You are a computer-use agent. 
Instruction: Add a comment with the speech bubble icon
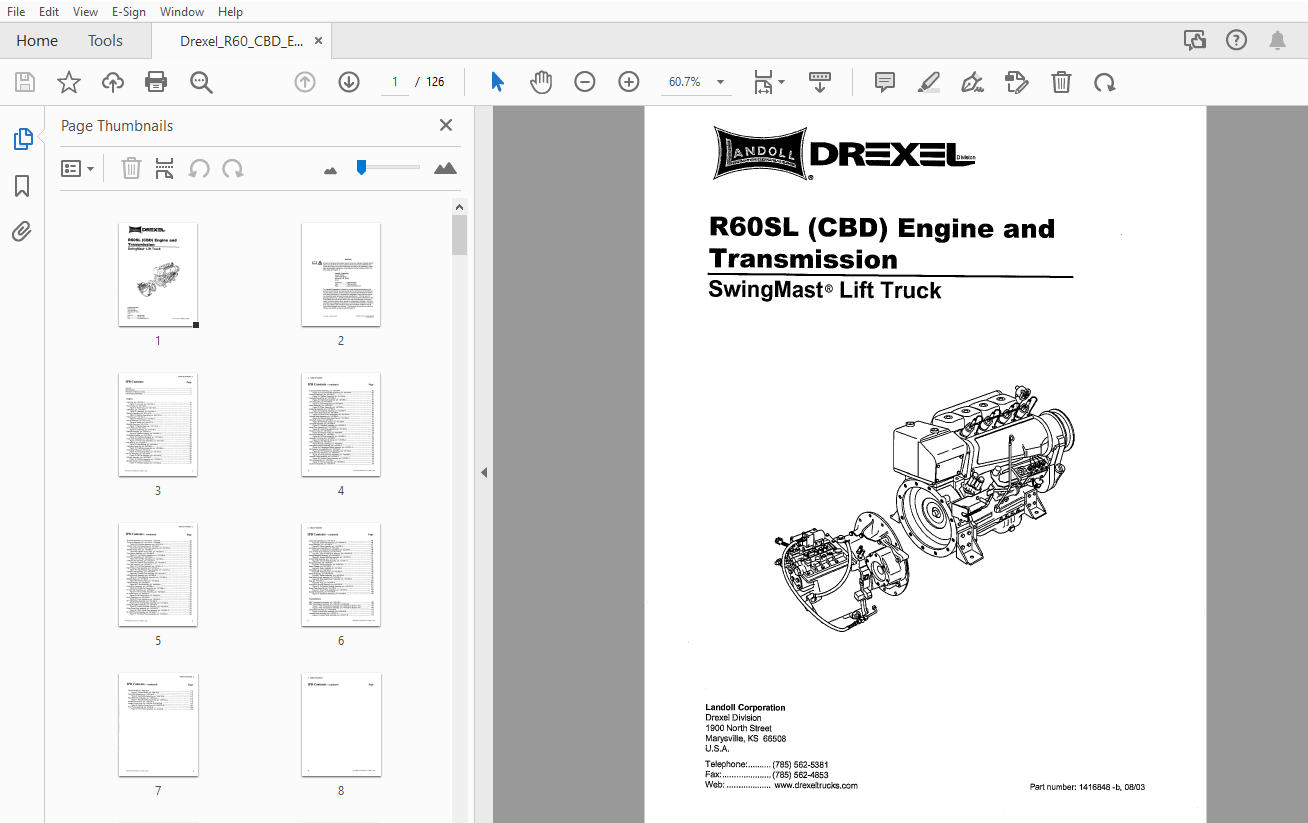click(885, 82)
